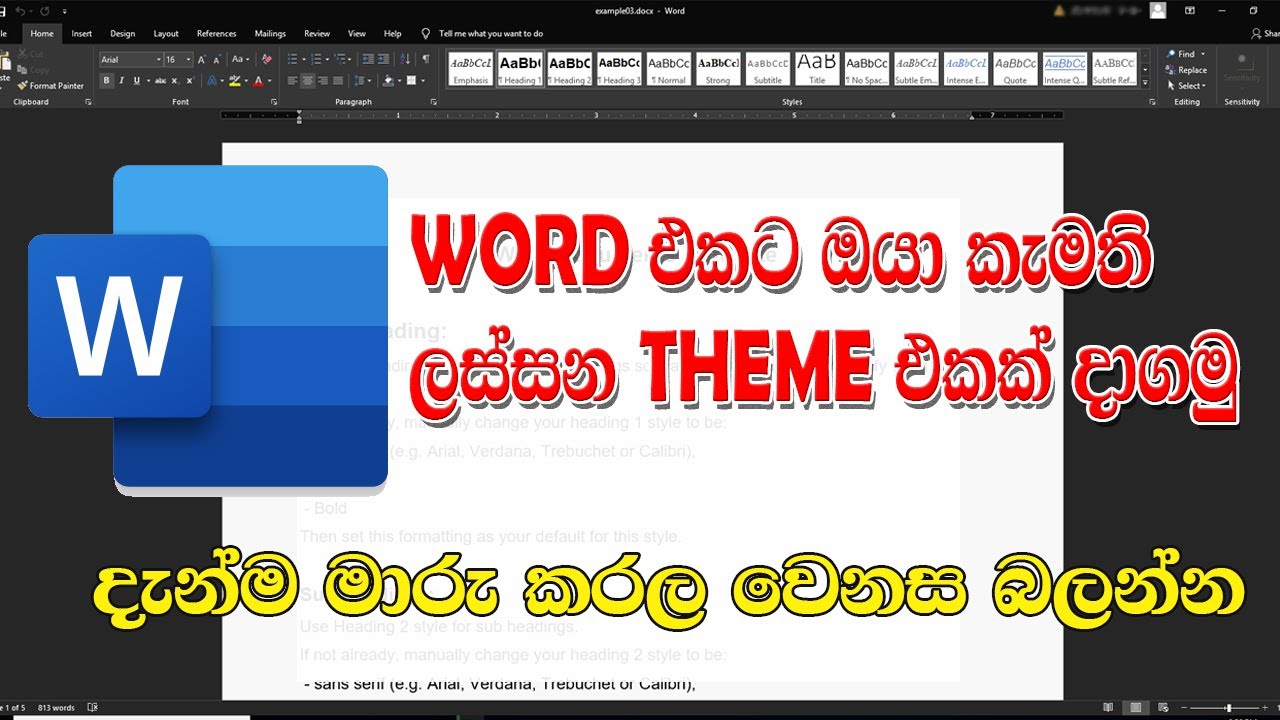Click the Multilevel List icon

click(339, 59)
